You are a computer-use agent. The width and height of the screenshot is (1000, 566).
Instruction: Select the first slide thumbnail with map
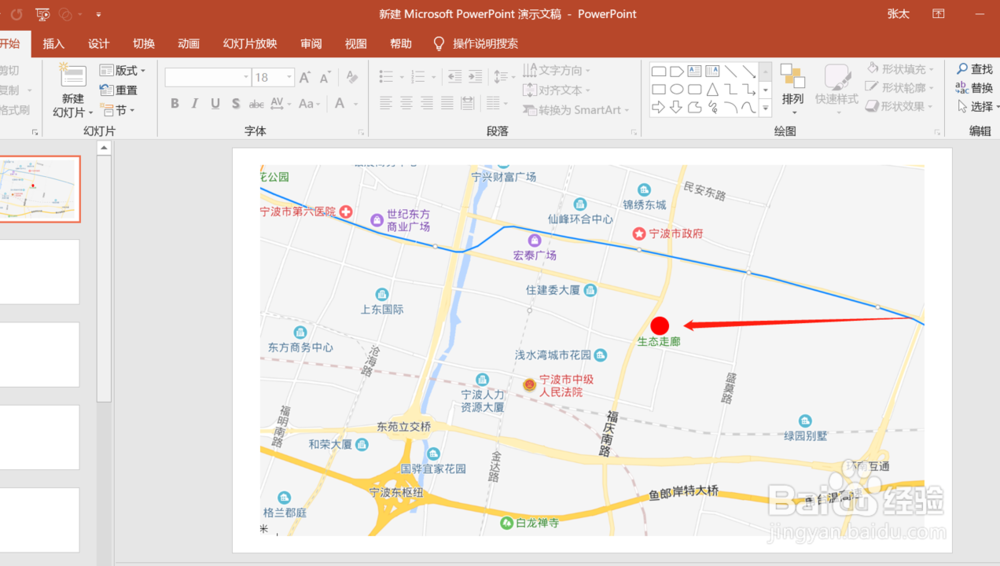pos(40,189)
